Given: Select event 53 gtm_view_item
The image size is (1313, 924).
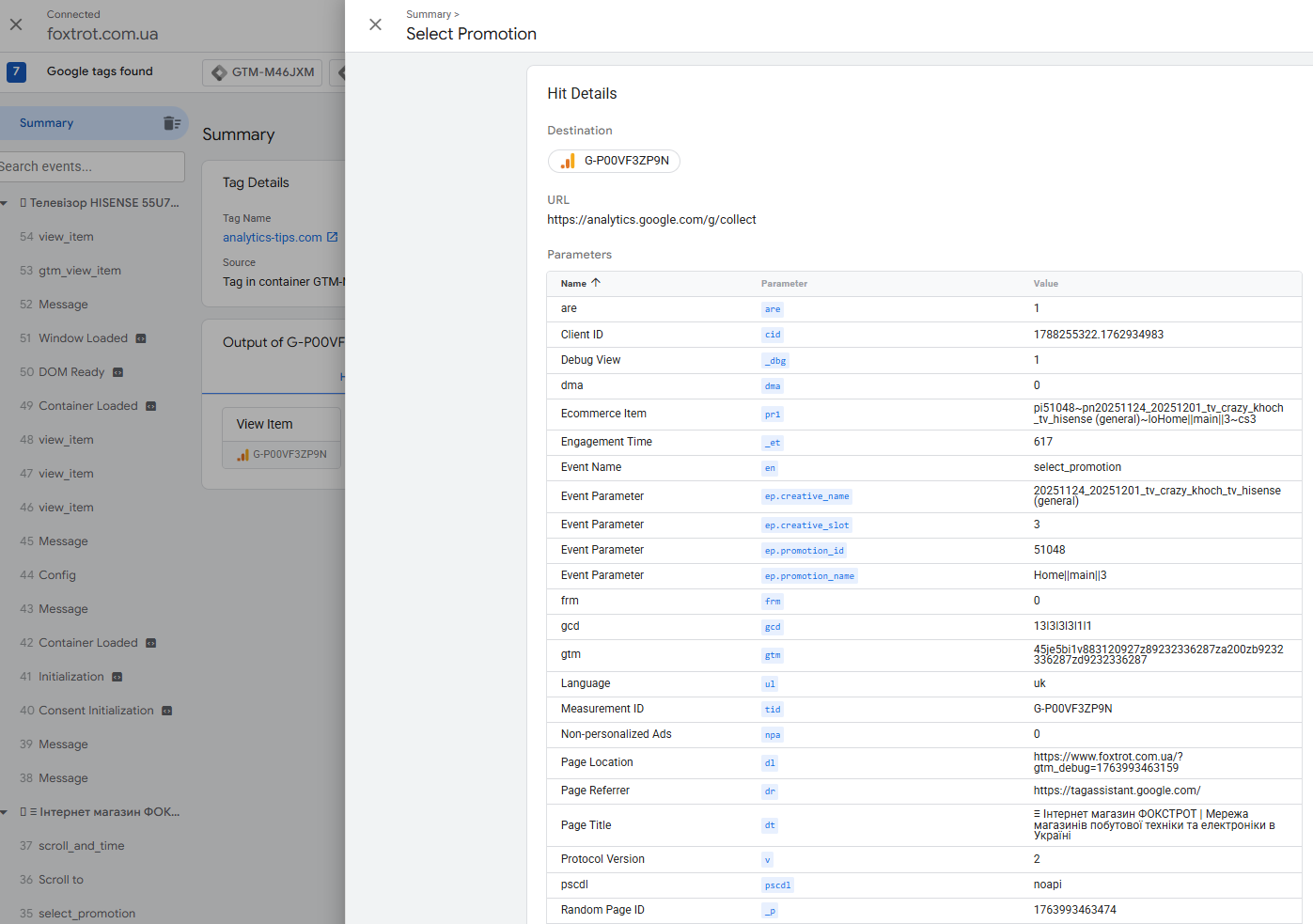Looking at the screenshot, I should pos(79,271).
